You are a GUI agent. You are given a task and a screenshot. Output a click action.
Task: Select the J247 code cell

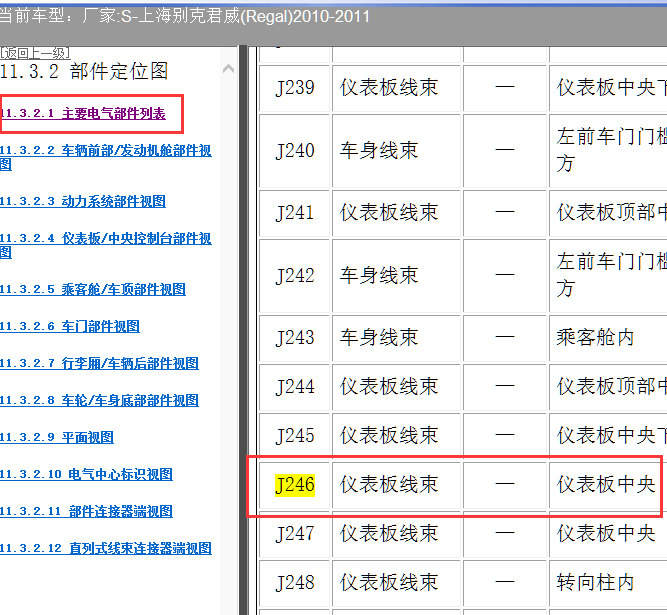point(295,534)
